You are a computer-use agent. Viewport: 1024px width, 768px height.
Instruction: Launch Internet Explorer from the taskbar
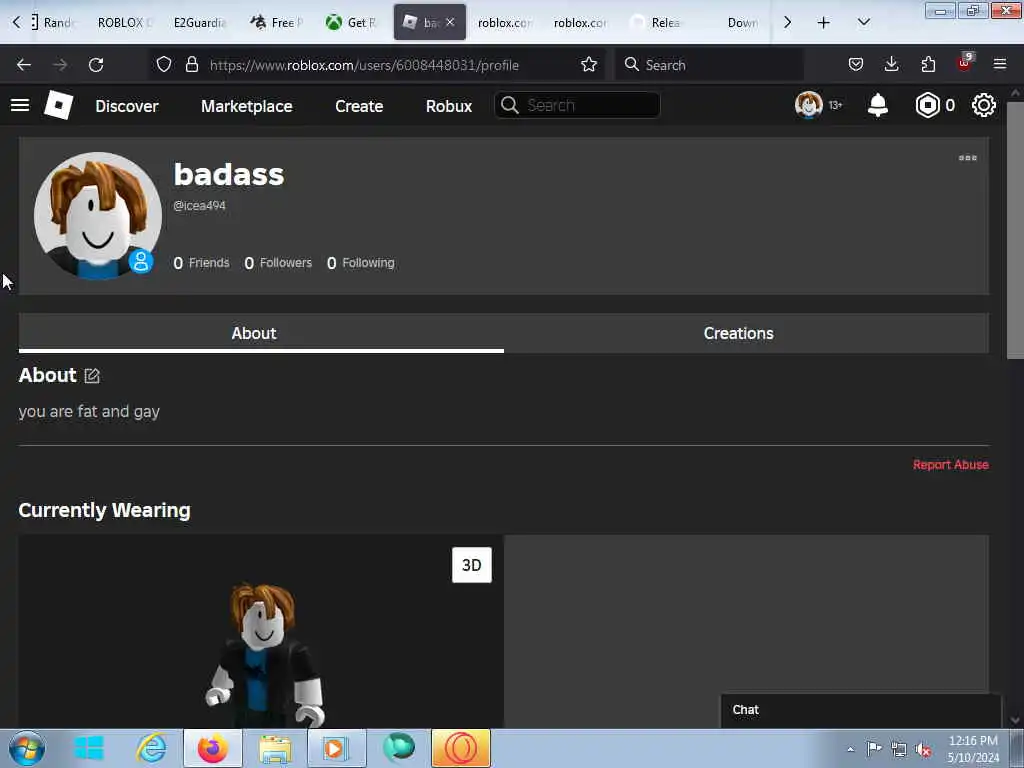click(151, 748)
